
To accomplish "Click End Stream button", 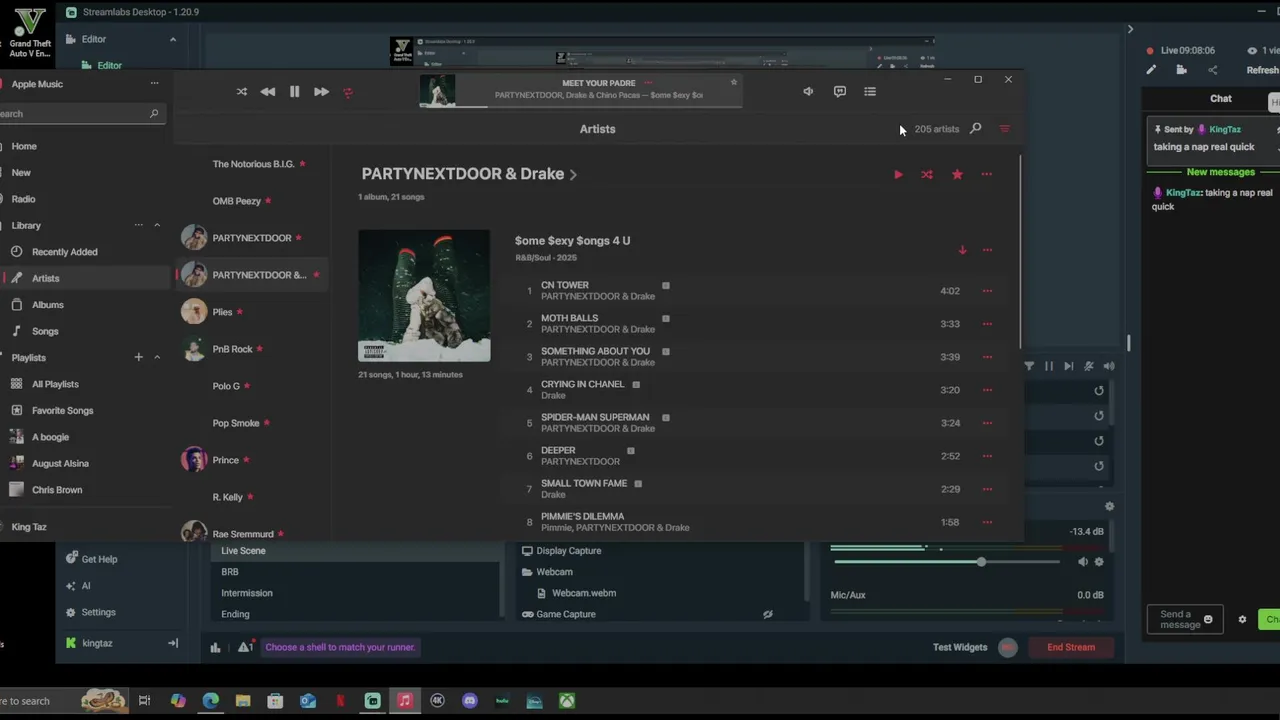I will (1071, 647).
